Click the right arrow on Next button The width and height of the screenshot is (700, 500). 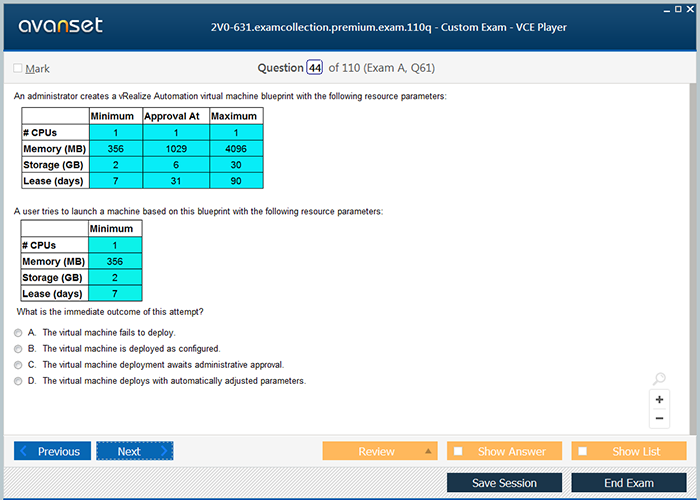coord(164,451)
